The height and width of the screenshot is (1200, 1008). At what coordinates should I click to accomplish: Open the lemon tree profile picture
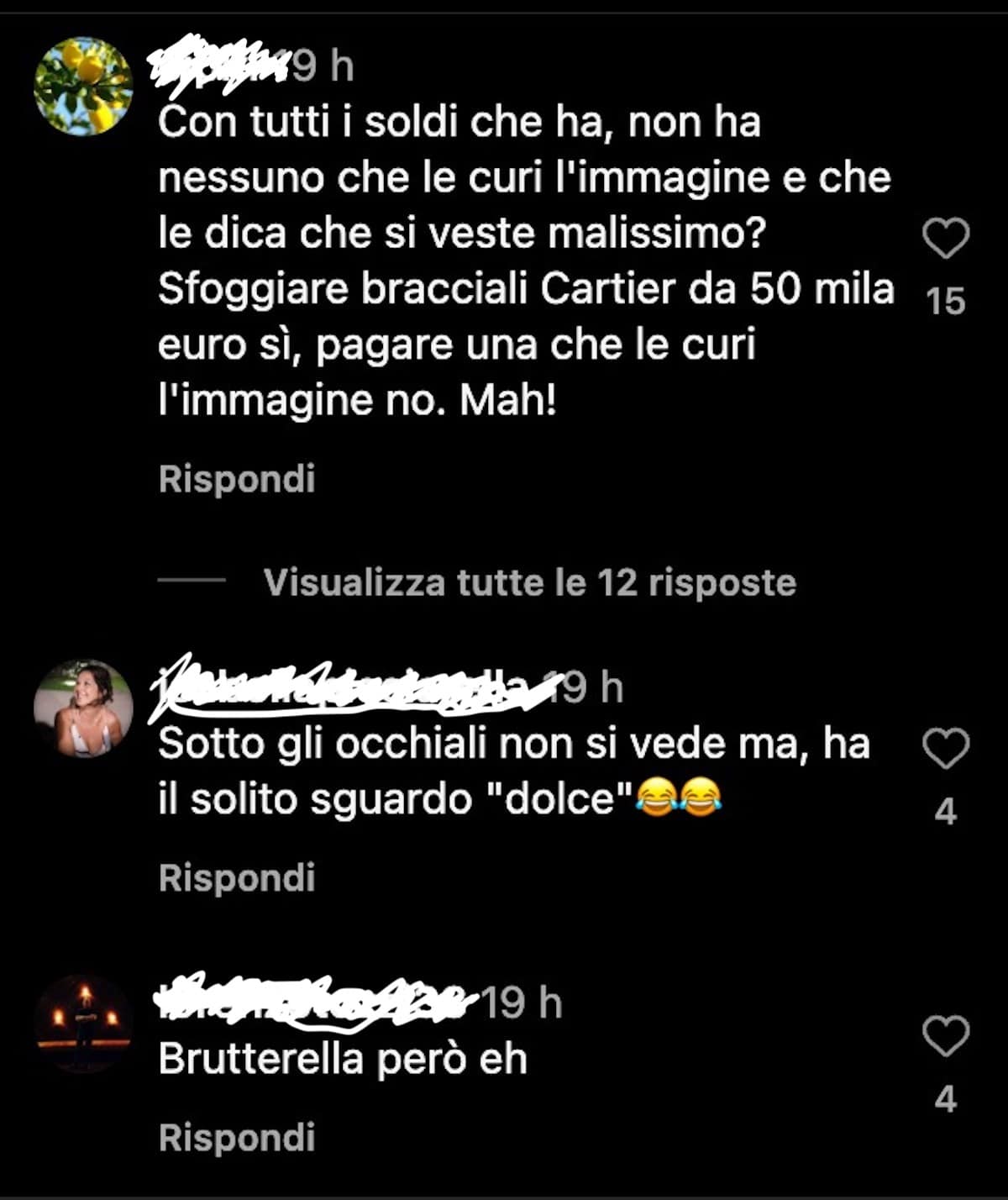click(x=83, y=86)
